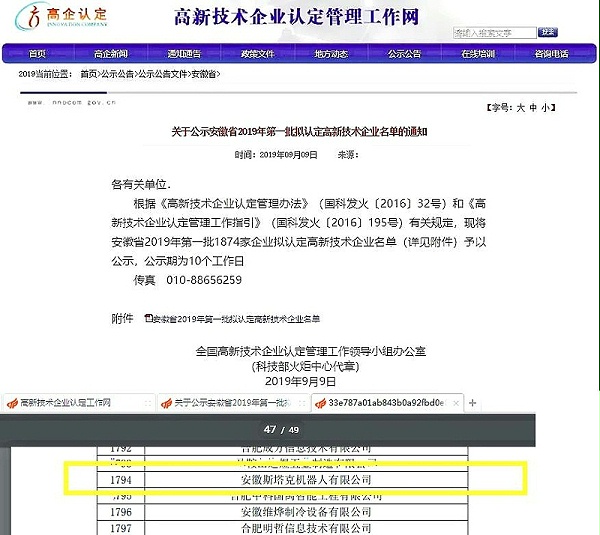Viewport: 600px width, 535px height.
Task: Open the 在线培训 navigation menu item
Action: (478, 54)
